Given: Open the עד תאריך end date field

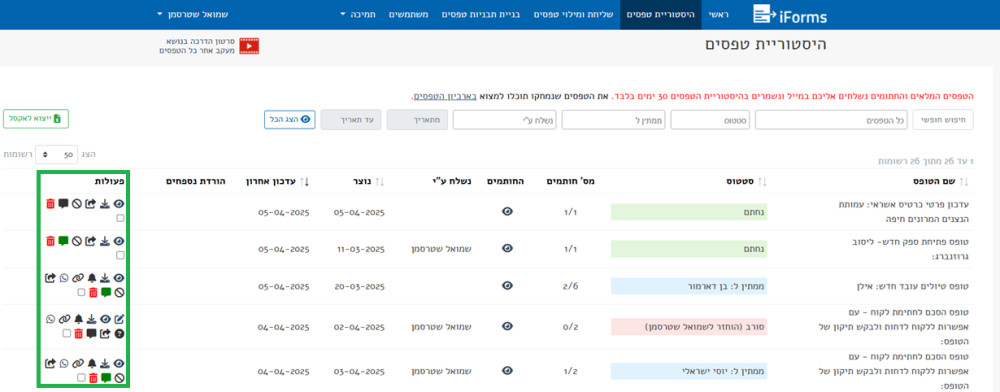Looking at the screenshot, I should coord(351,120).
